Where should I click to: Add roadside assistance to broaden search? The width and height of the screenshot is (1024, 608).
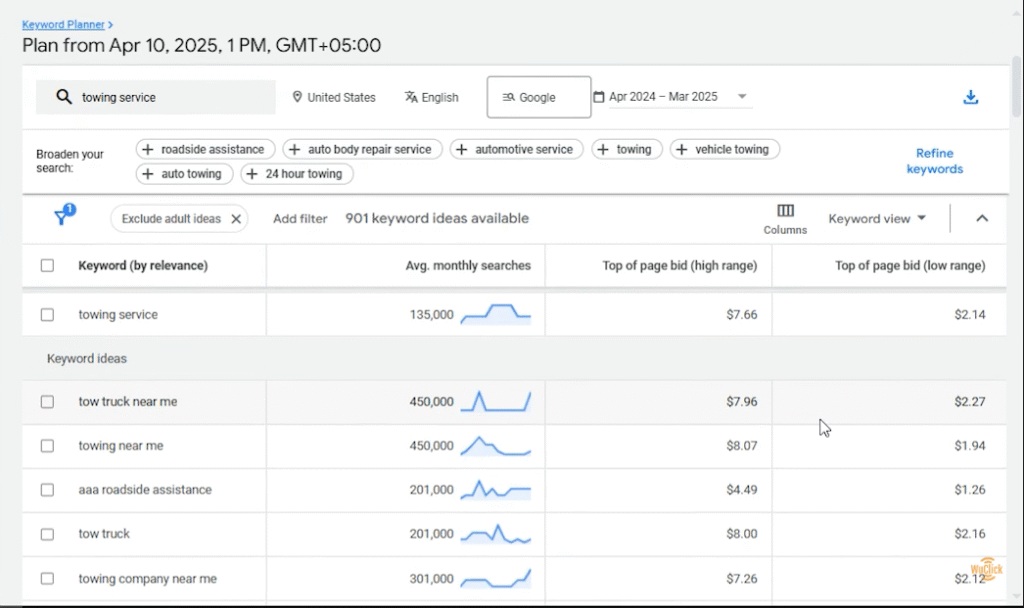(205, 150)
